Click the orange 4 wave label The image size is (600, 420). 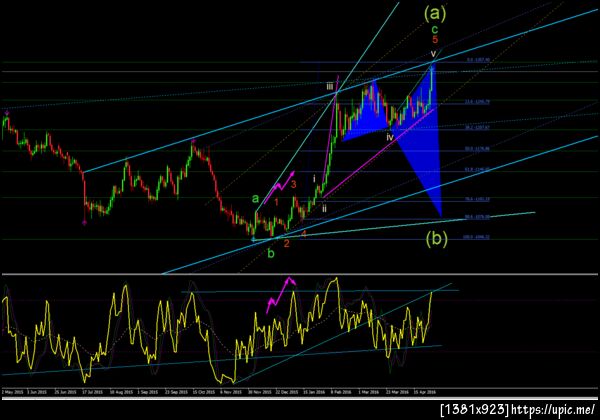coord(303,234)
